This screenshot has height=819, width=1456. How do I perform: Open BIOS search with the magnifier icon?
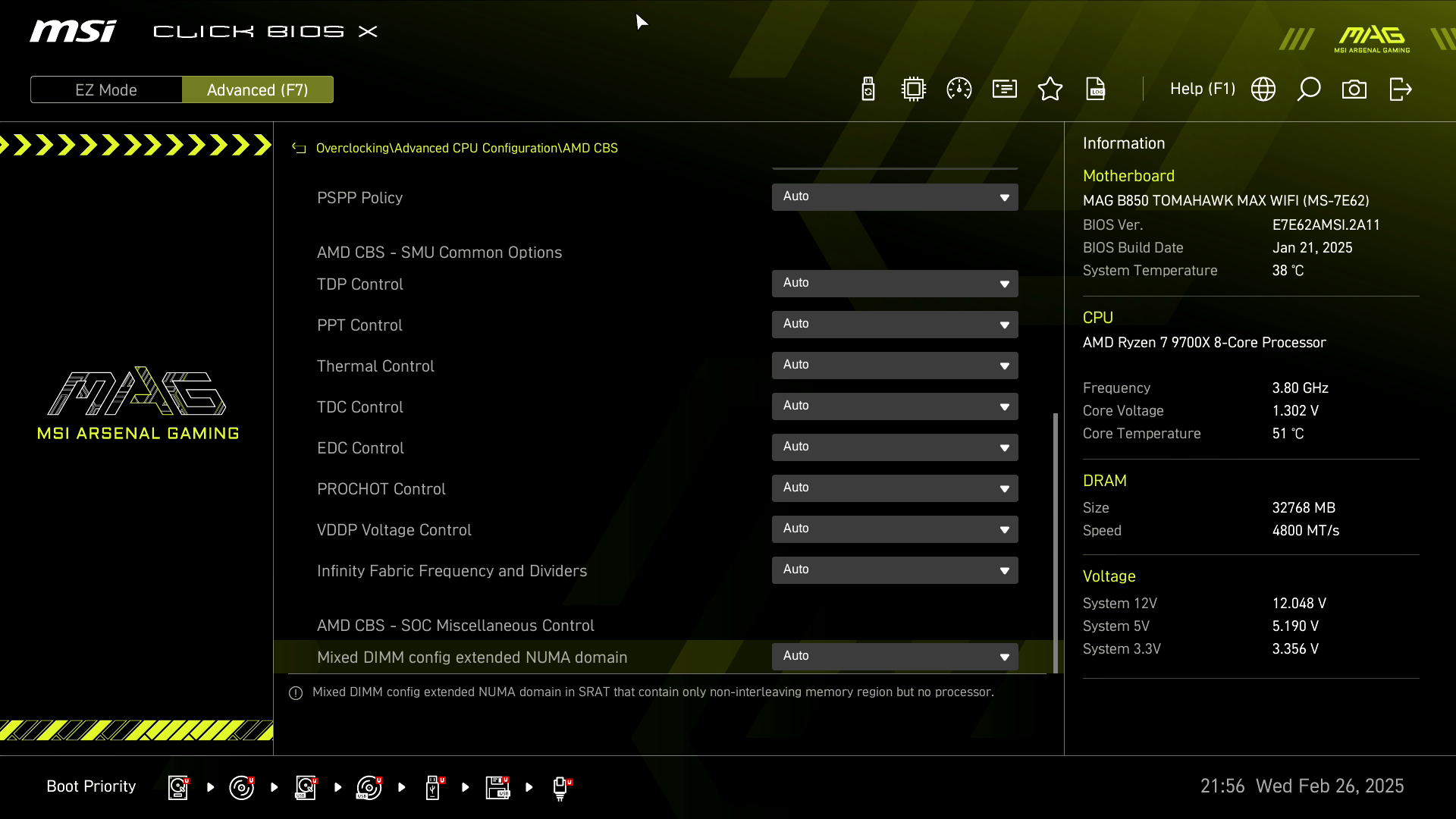[1309, 89]
